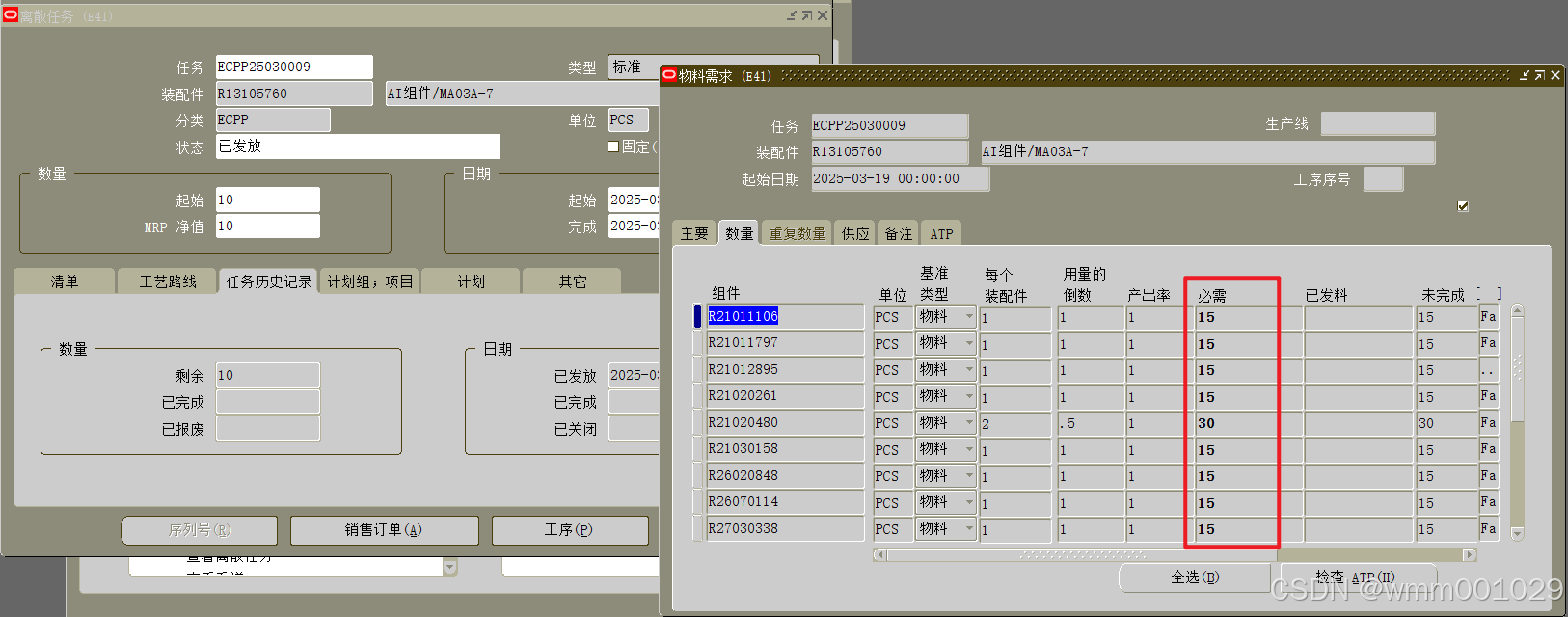Click the 类型 field showing 标准
This screenshot has width=1568, height=617.
tap(714, 67)
